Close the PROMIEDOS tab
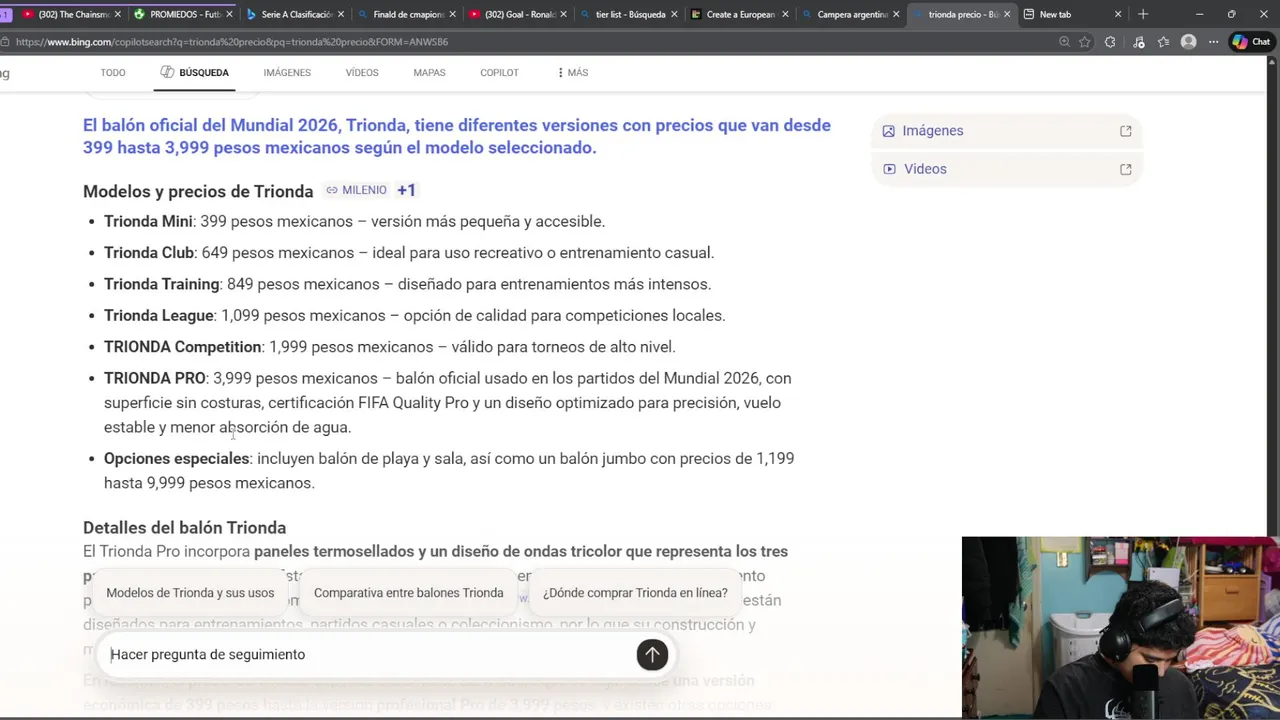The image size is (1280, 720). pyautogui.click(x=229, y=14)
